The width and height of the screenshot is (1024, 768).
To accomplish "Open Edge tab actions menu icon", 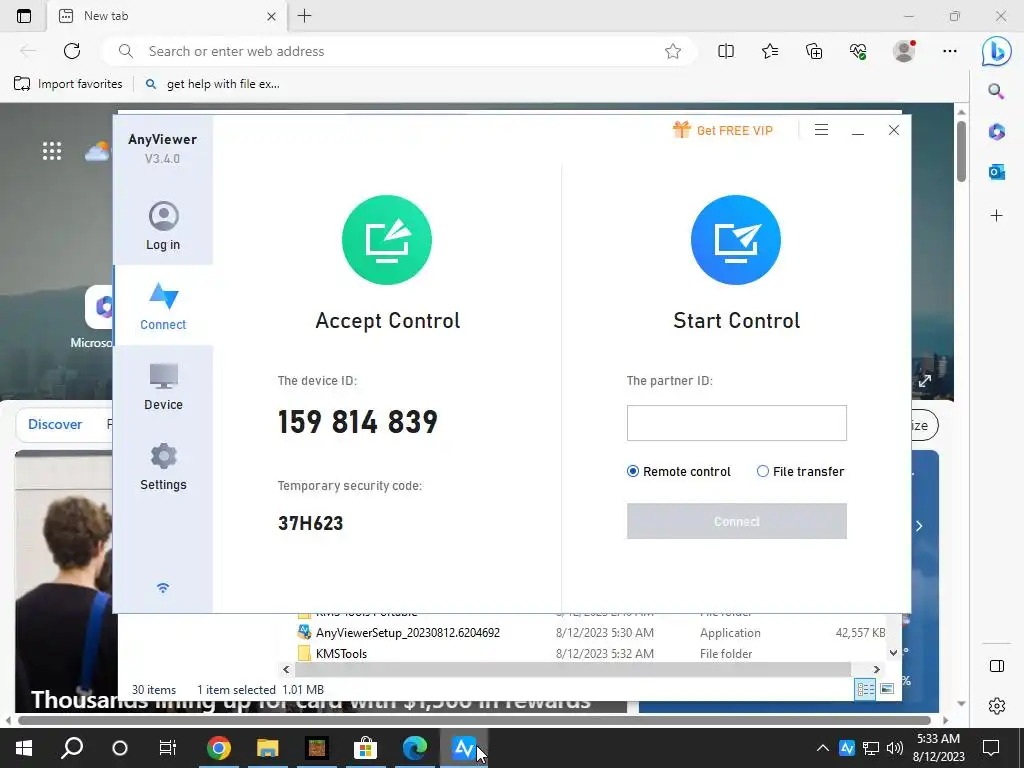I will click(24, 16).
